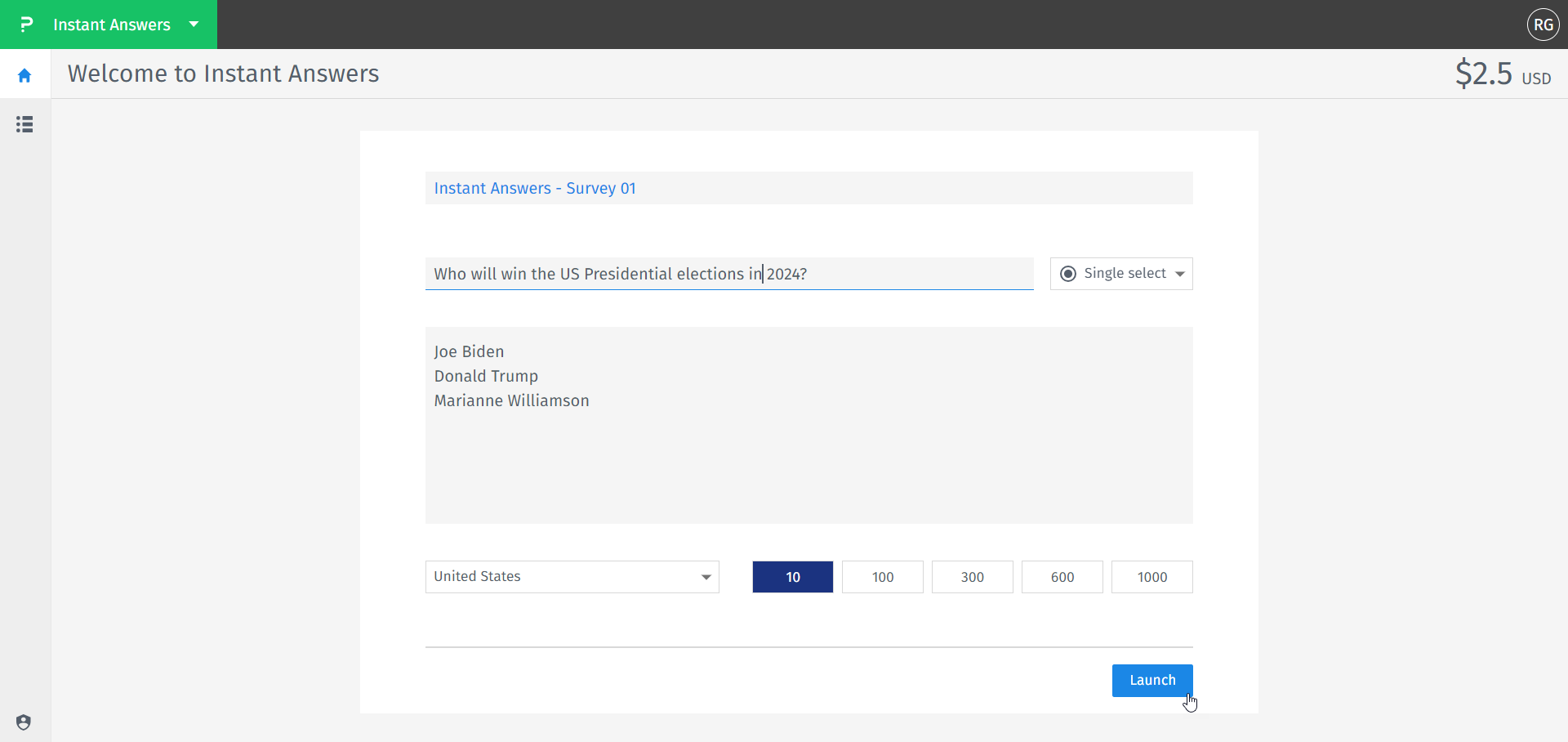The image size is (1568, 742).
Task: Choose 600 respondents
Action: (x=1062, y=577)
